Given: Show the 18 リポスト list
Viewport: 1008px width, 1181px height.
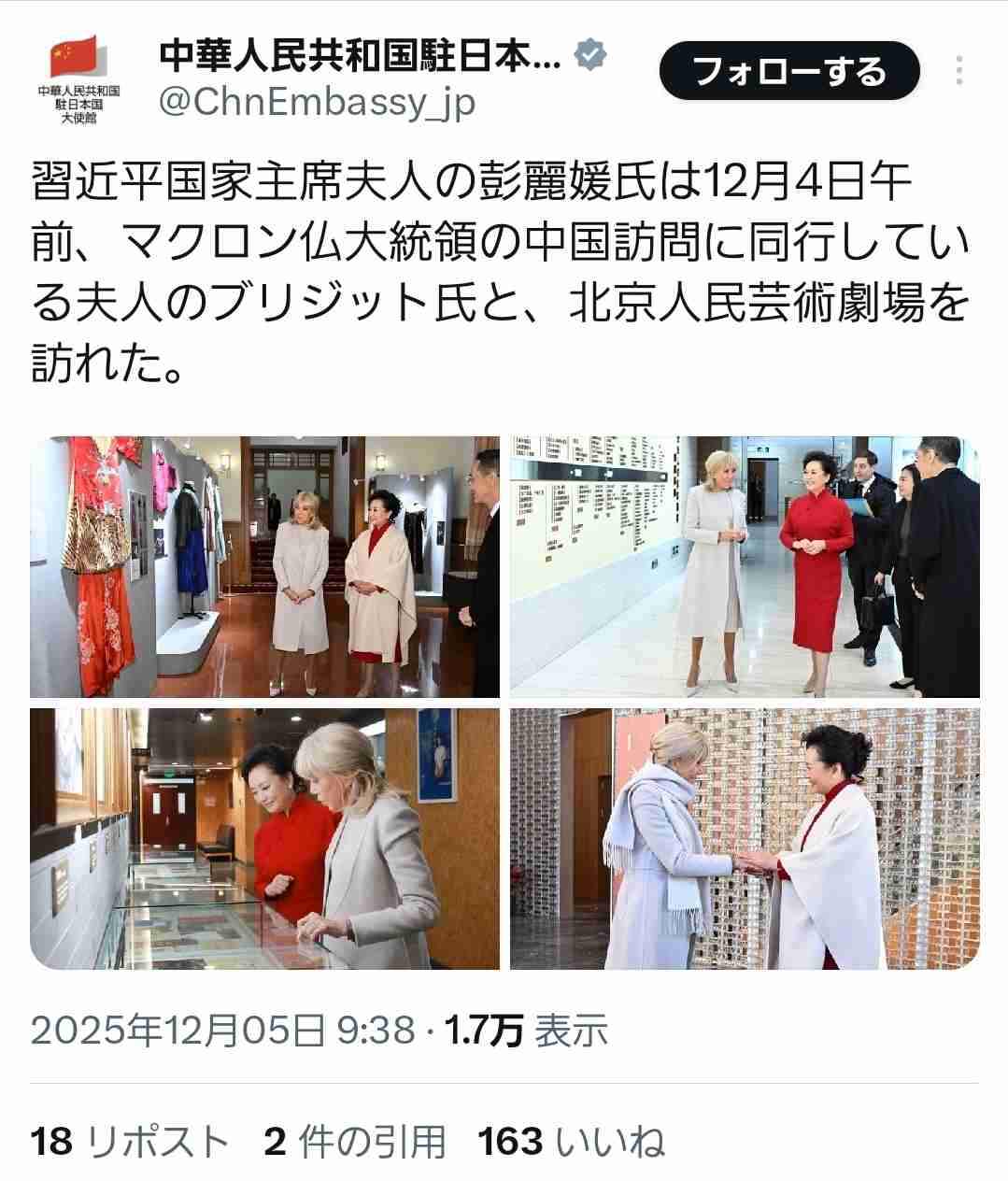Looking at the screenshot, I should tap(130, 1142).
